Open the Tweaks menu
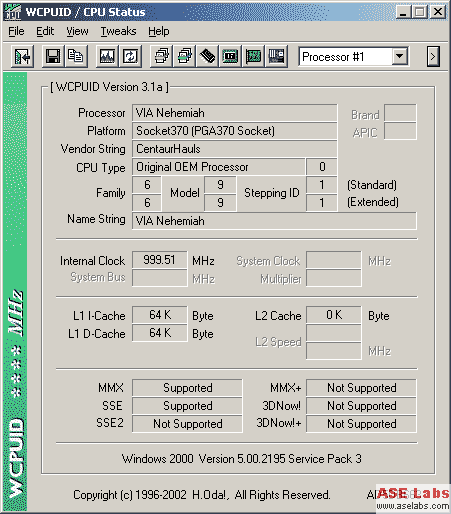 tap(119, 31)
